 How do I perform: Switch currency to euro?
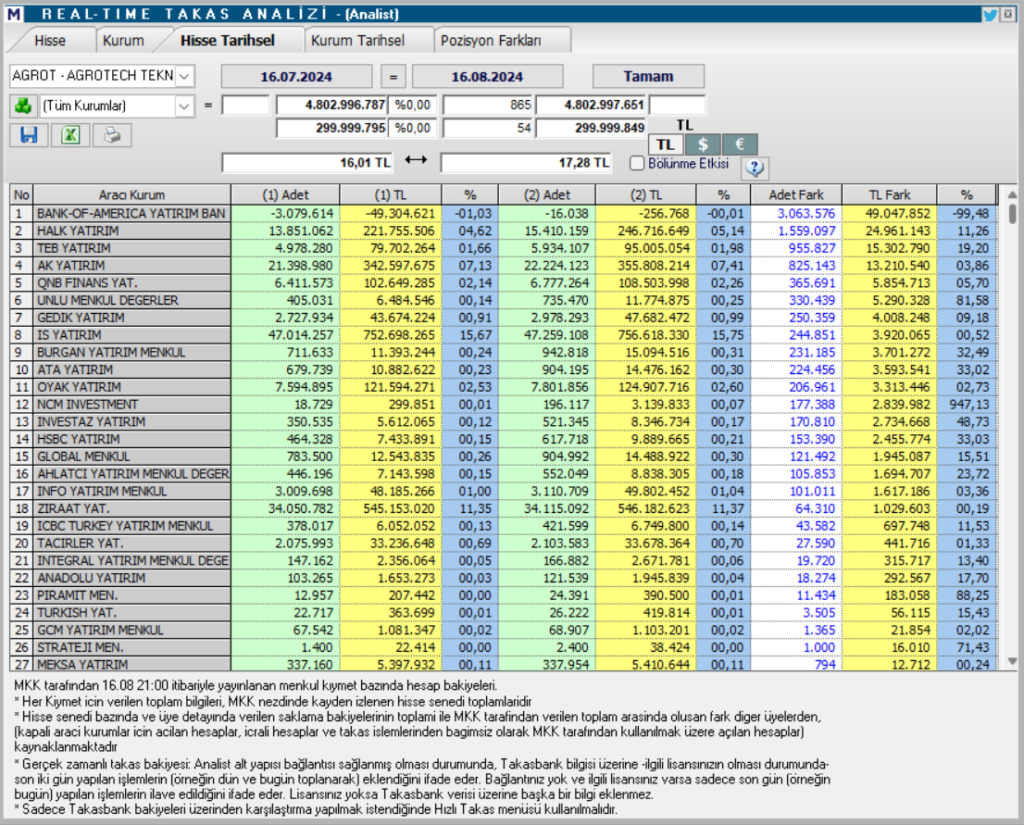coord(740,144)
